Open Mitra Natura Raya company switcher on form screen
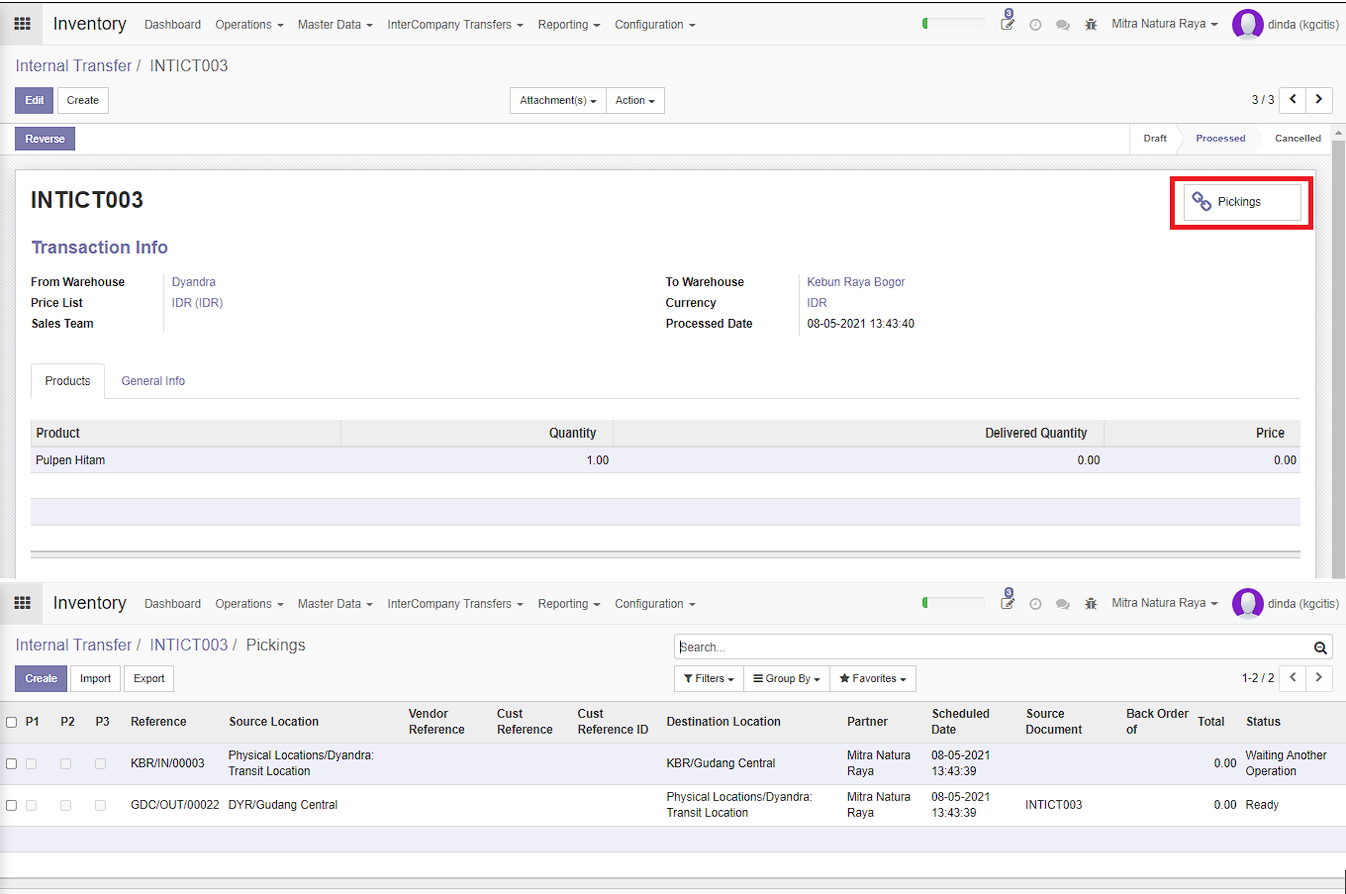The height and width of the screenshot is (894, 1346). pos(1165,24)
